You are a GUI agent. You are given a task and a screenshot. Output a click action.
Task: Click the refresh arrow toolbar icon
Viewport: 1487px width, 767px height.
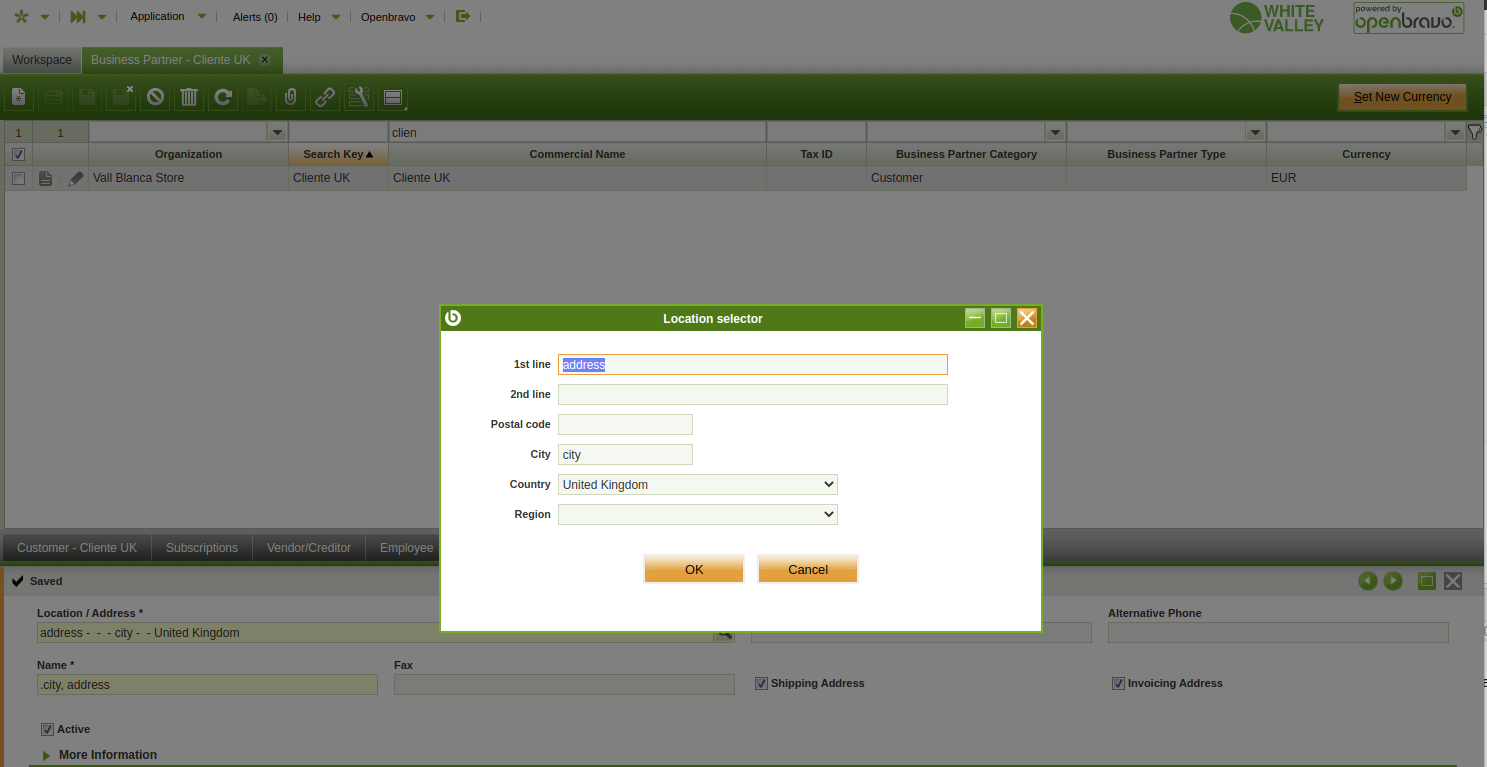point(223,97)
